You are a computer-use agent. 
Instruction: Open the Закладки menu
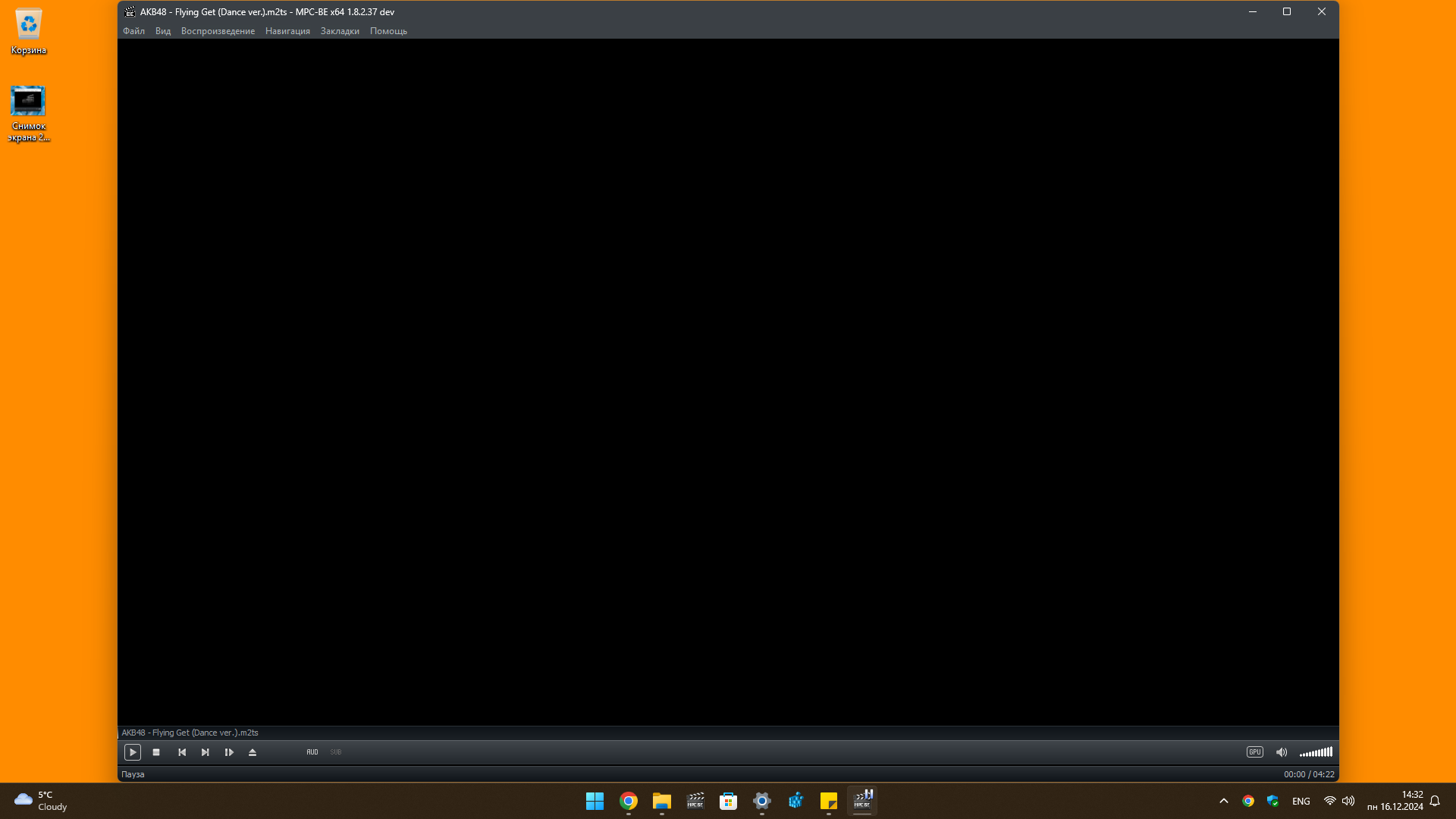[340, 31]
